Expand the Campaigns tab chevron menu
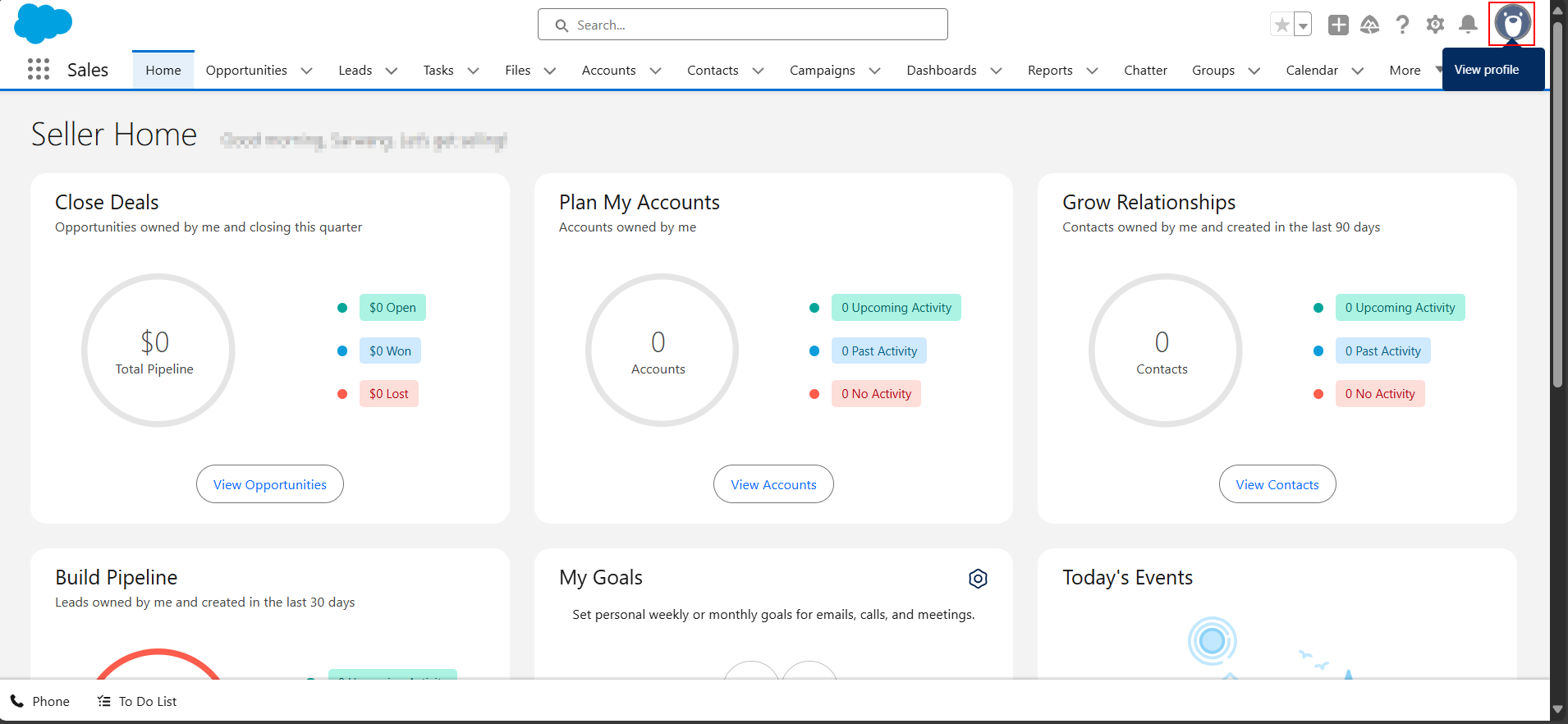Viewport: 1568px width, 724px height. 874,71
